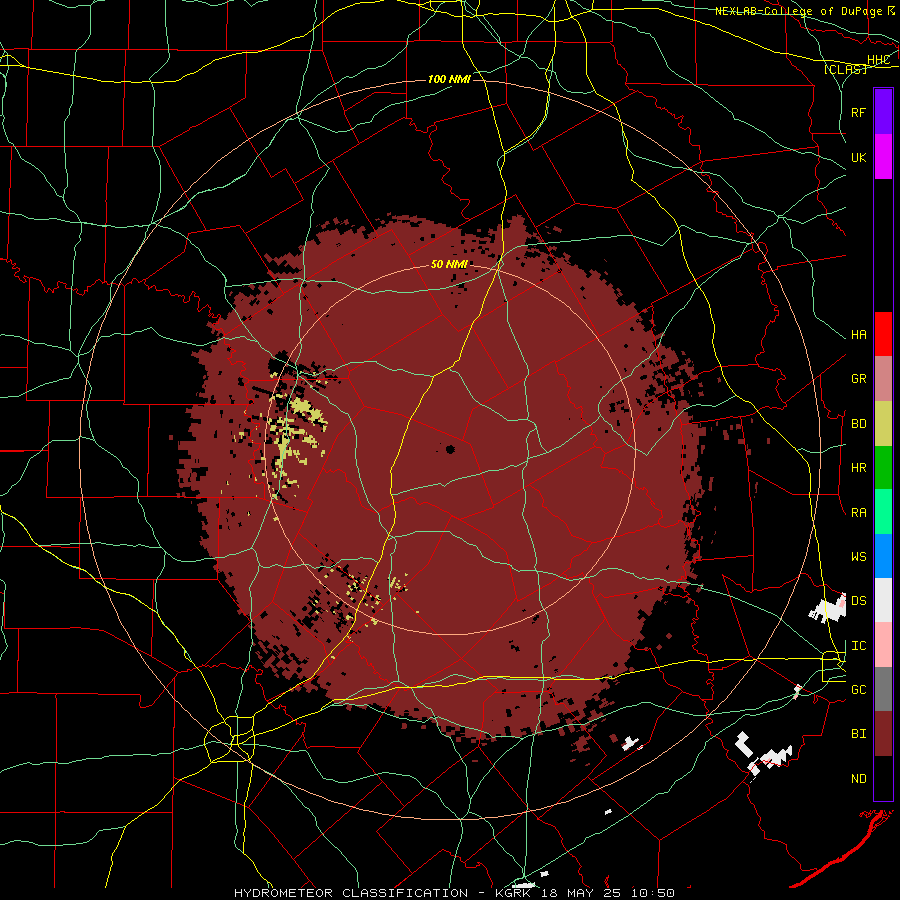
Task: Click the "BD" legend label
Action: [x=859, y=424]
